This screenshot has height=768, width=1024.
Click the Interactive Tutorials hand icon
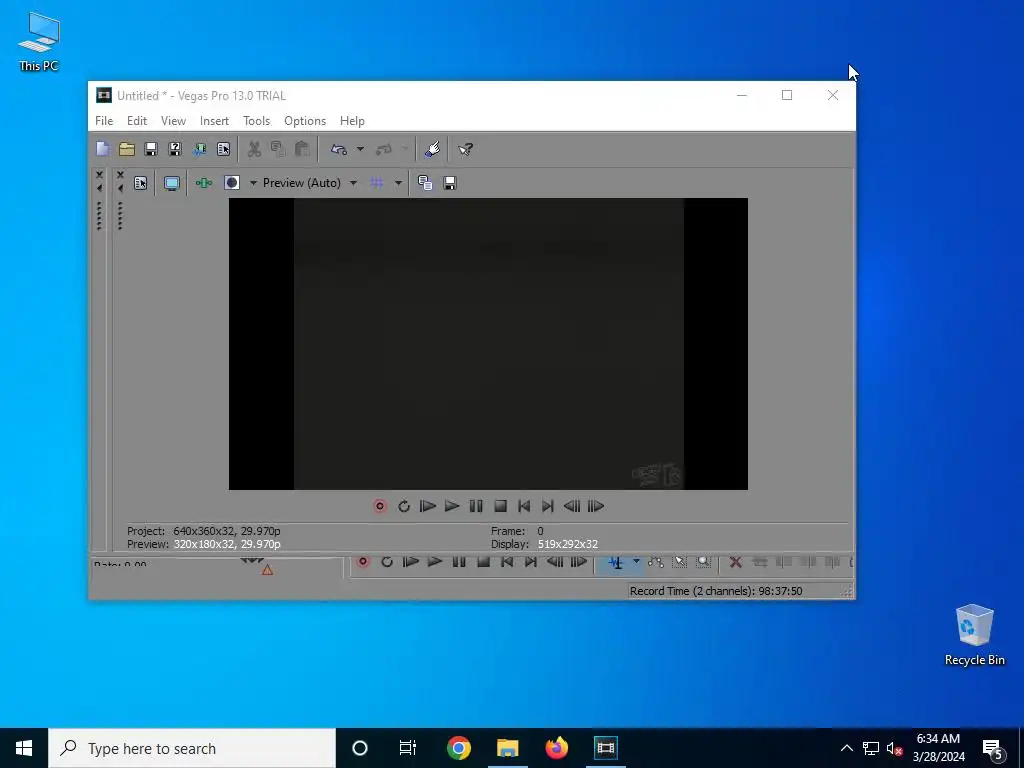point(432,149)
